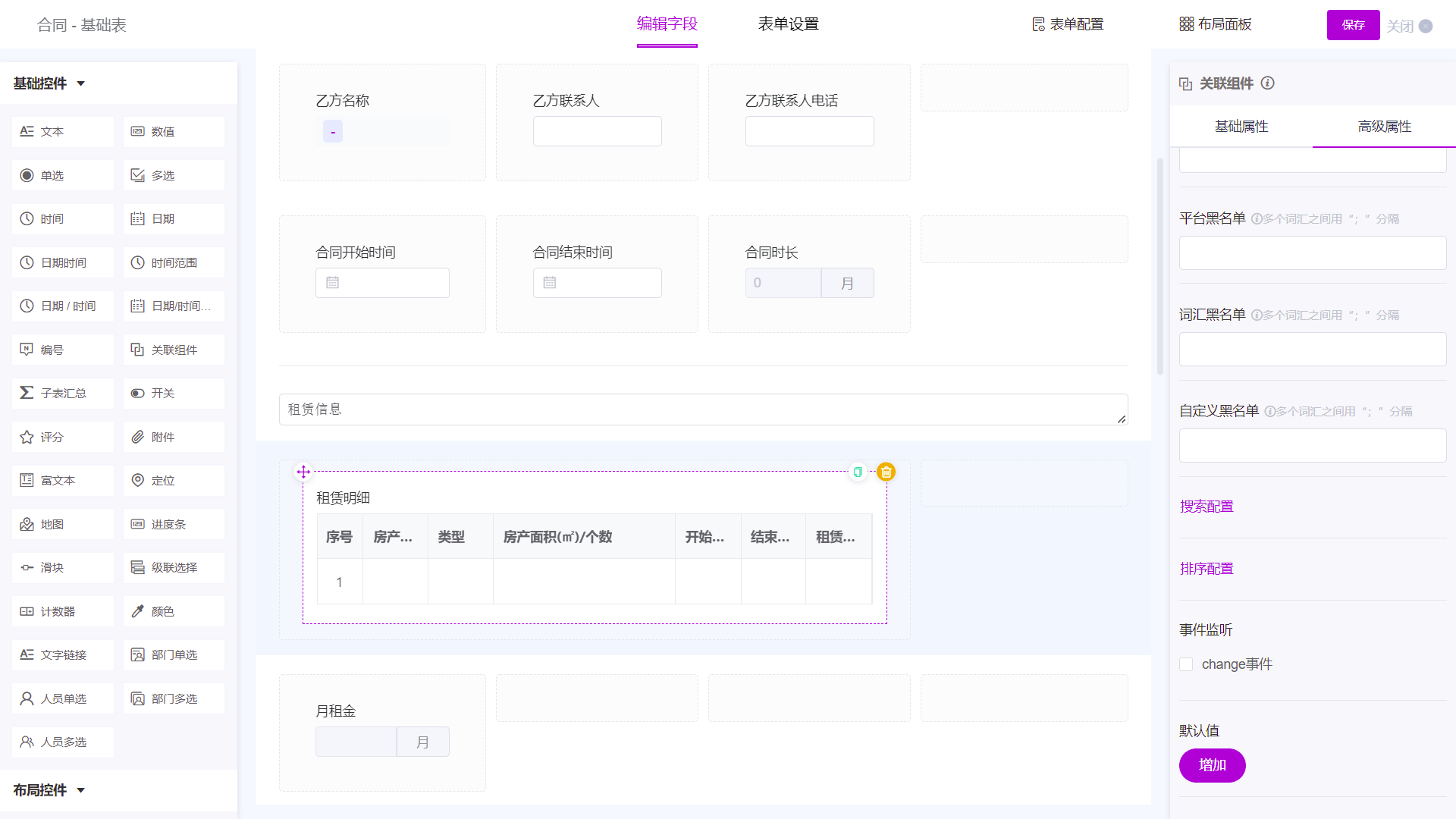The image size is (1456, 819).
Task: Focus the 乙方联系人电话 input box
Action: click(810, 131)
